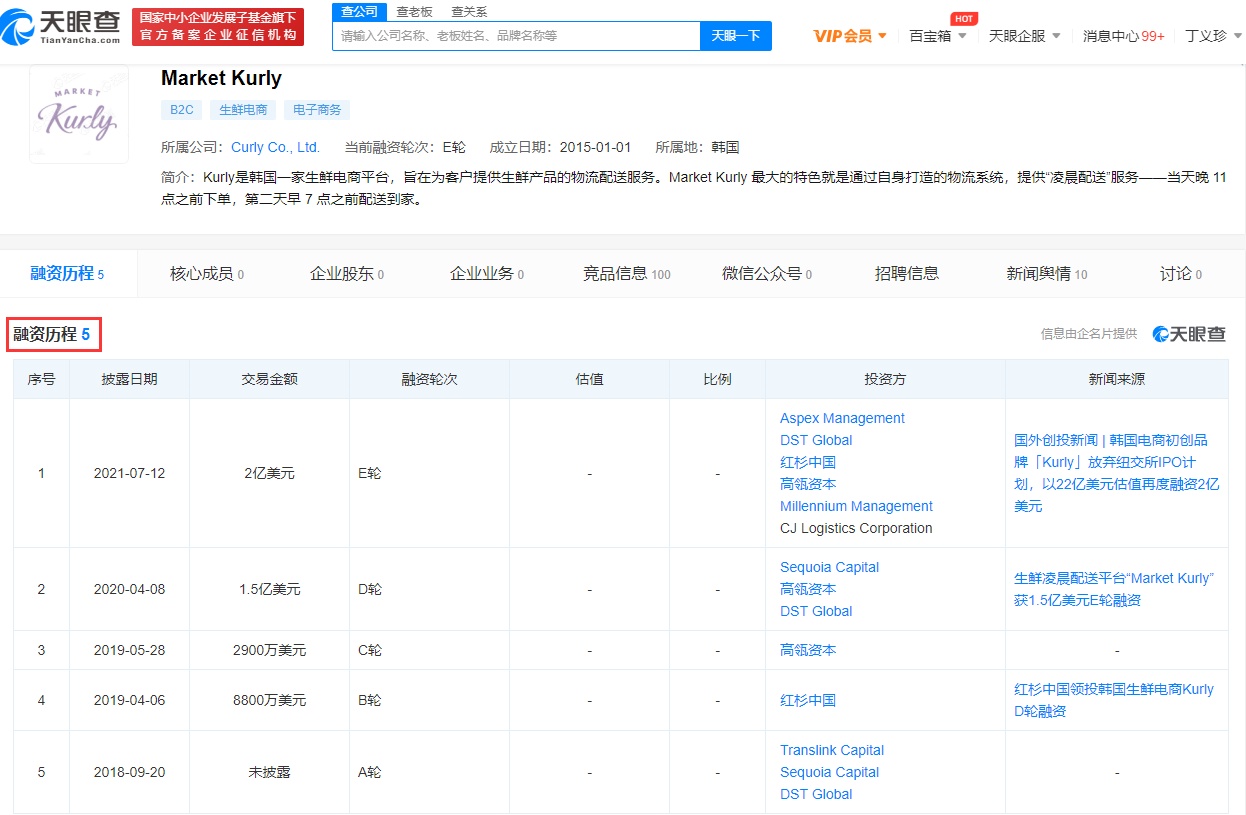Click the 1.5亿美元 transaction amount cell
Image resolution: width=1246 pixels, height=815 pixels.
point(270,589)
